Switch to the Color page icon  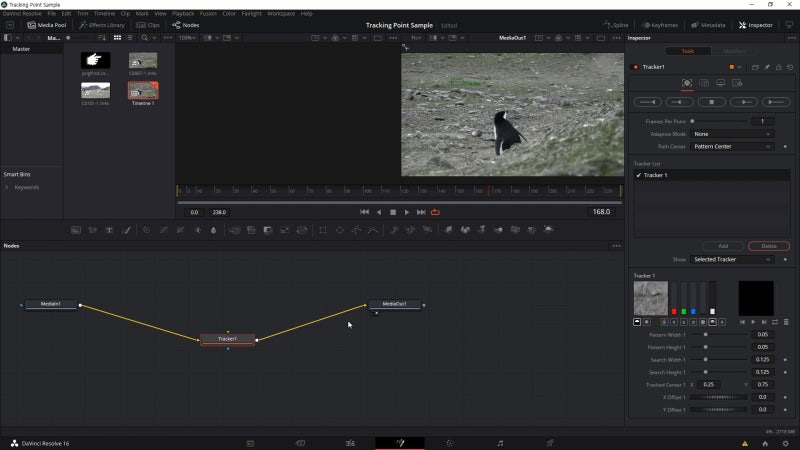click(x=449, y=443)
